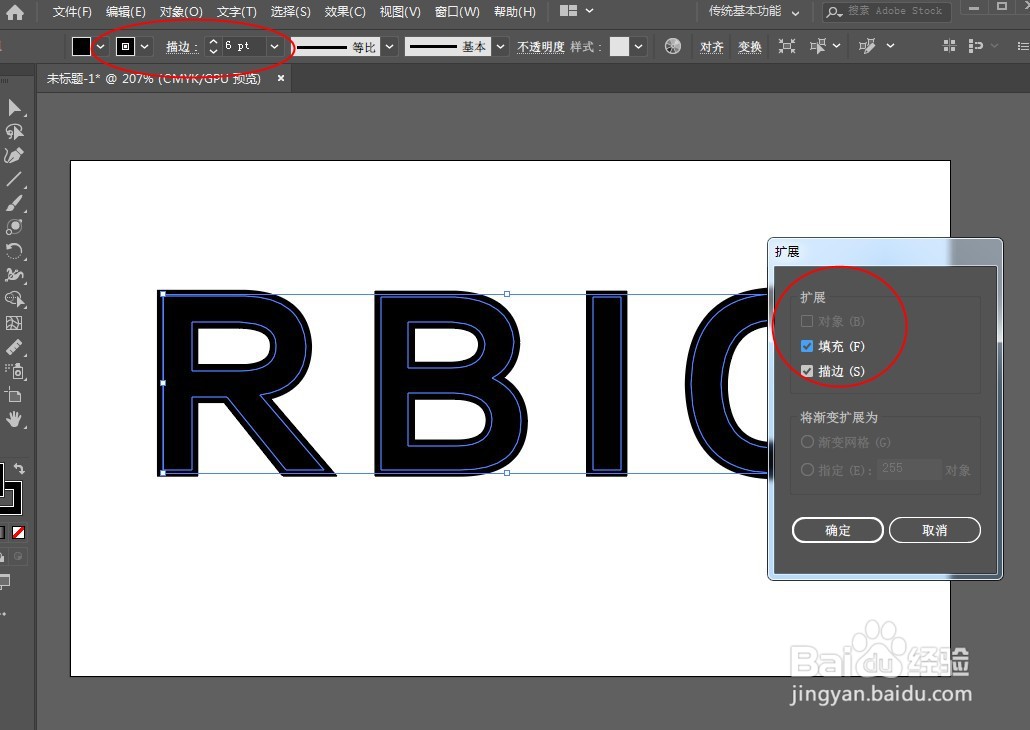Open the 编辑(E) menu
This screenshot has width=1030, height=730.
pos(125,12)
